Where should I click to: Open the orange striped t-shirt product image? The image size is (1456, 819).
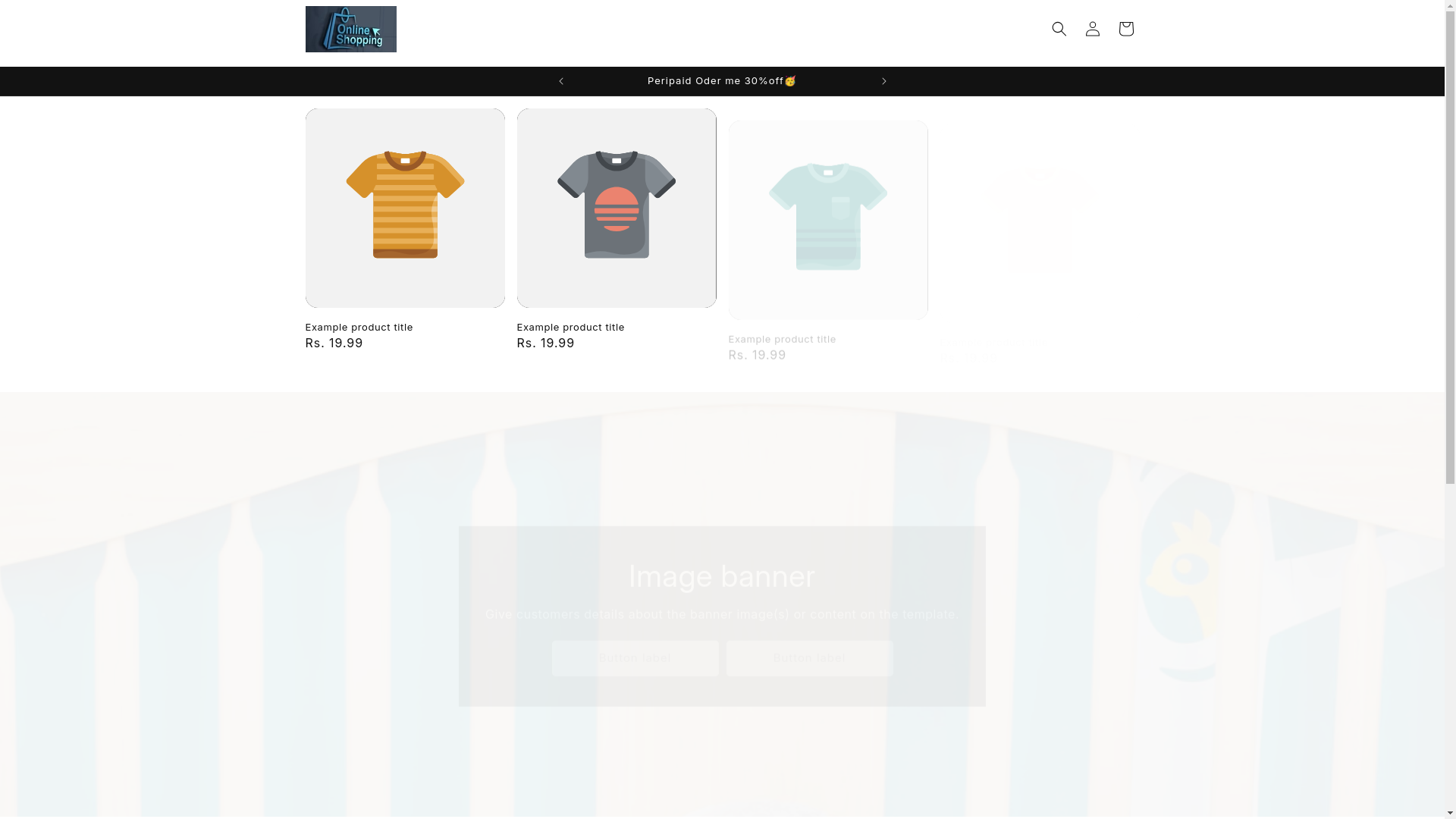(x=404, y=208)
